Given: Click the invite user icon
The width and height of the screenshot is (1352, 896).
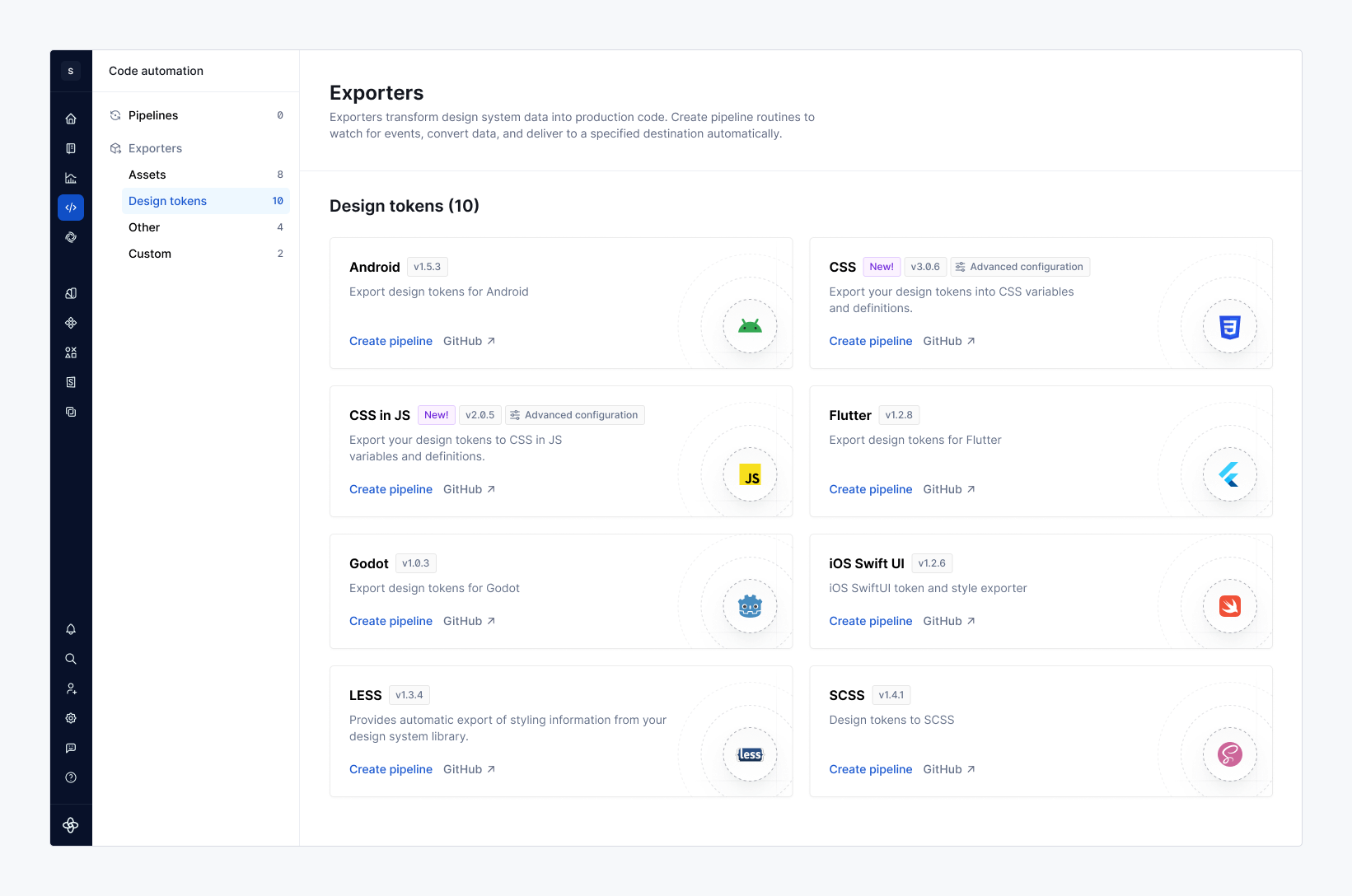Looking at the screenshot, I should point(71,688).
